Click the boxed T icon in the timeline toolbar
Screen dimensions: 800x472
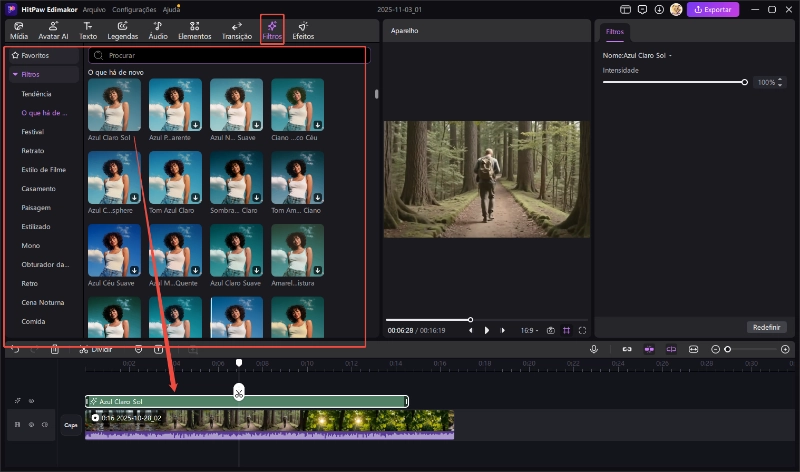click(x=158, y=350)
